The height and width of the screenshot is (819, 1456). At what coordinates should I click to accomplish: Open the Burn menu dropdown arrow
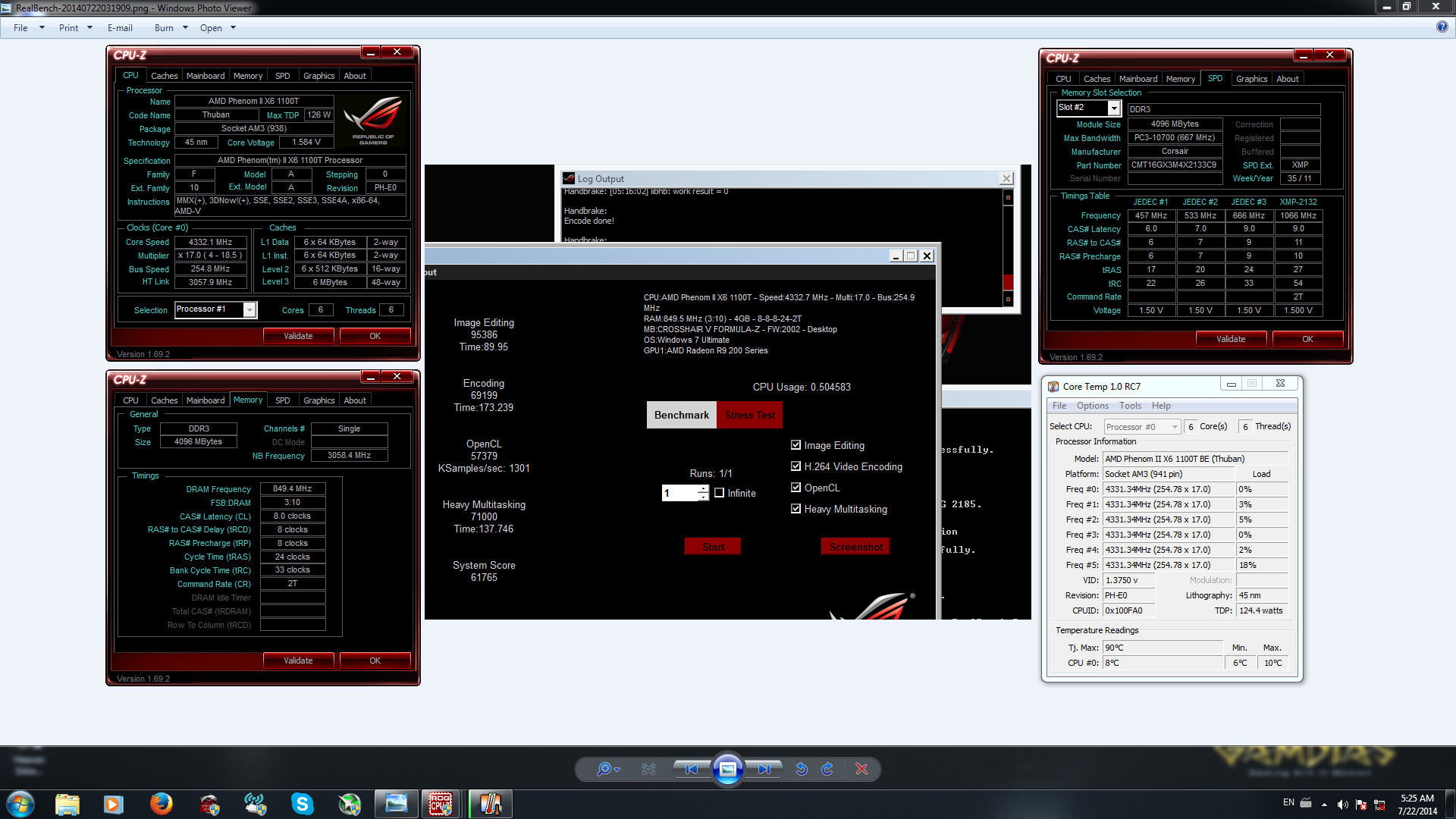185,28
